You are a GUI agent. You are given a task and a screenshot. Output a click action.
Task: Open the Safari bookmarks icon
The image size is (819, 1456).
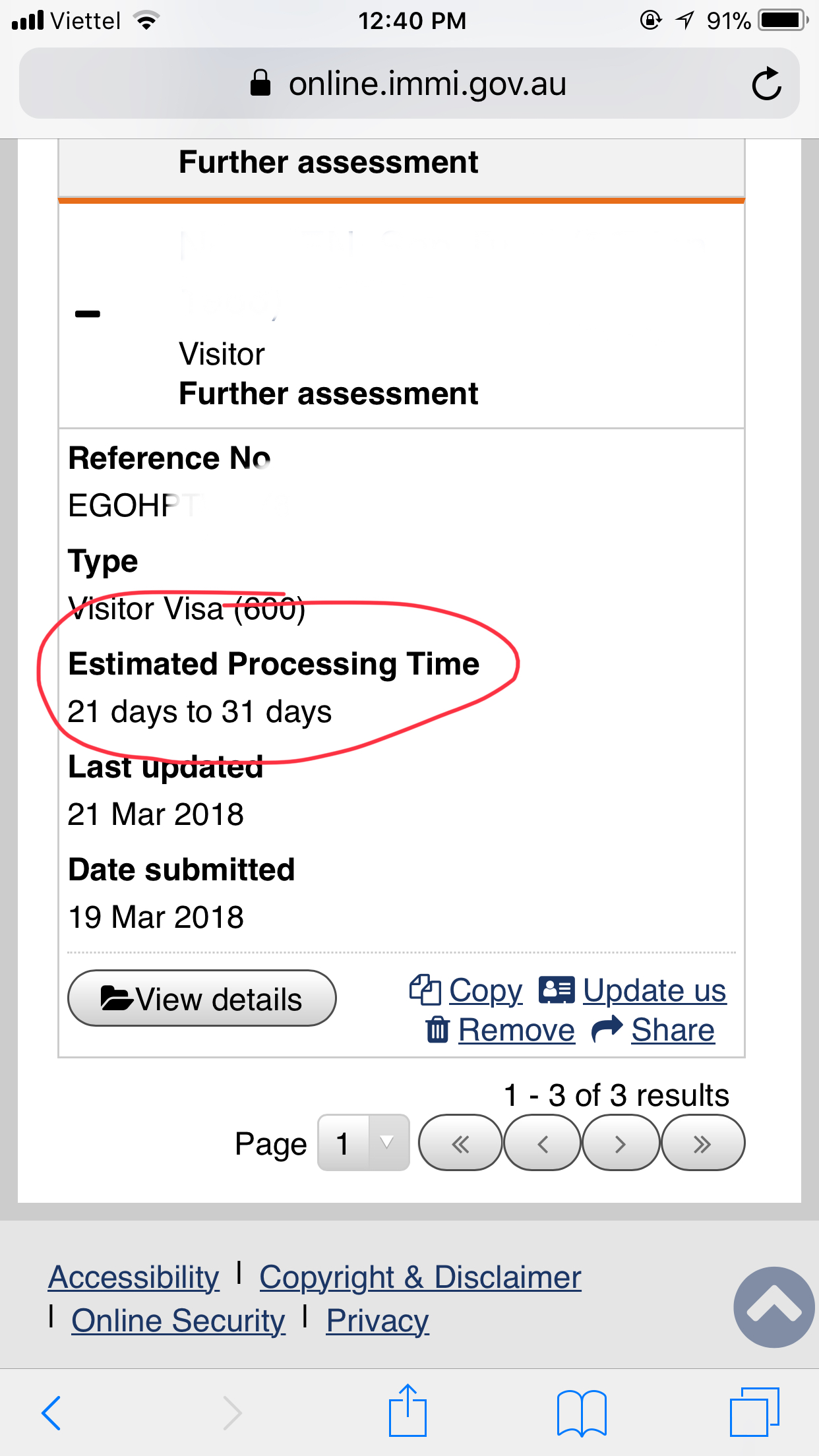[582, 1412]
